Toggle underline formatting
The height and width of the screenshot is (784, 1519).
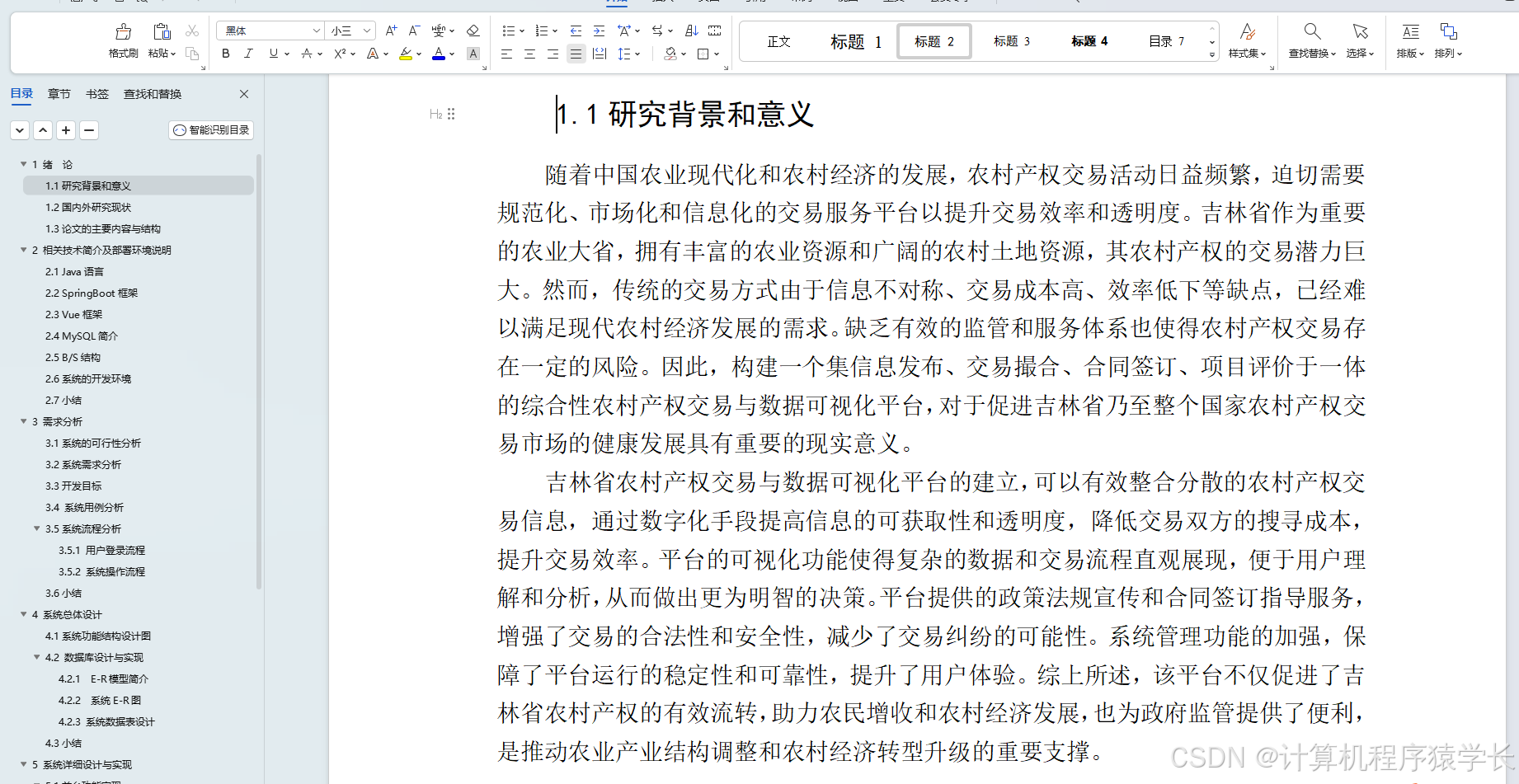pos(274,54)
